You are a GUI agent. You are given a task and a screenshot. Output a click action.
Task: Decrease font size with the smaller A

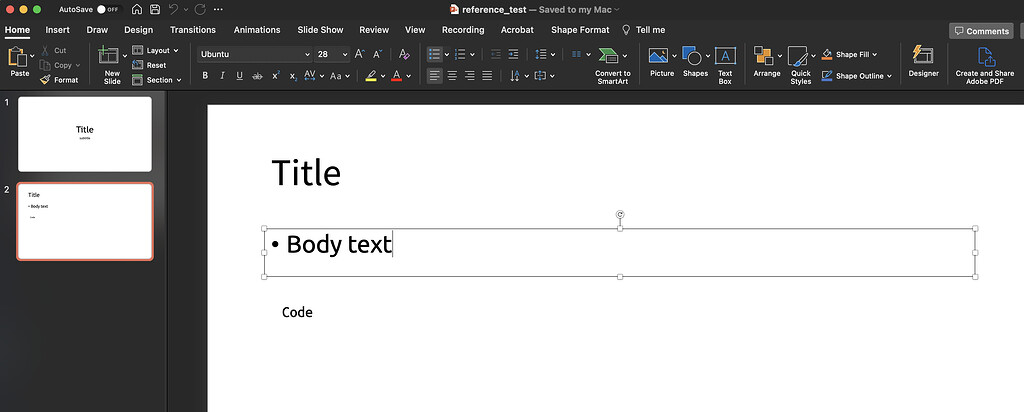pos(377,54)
